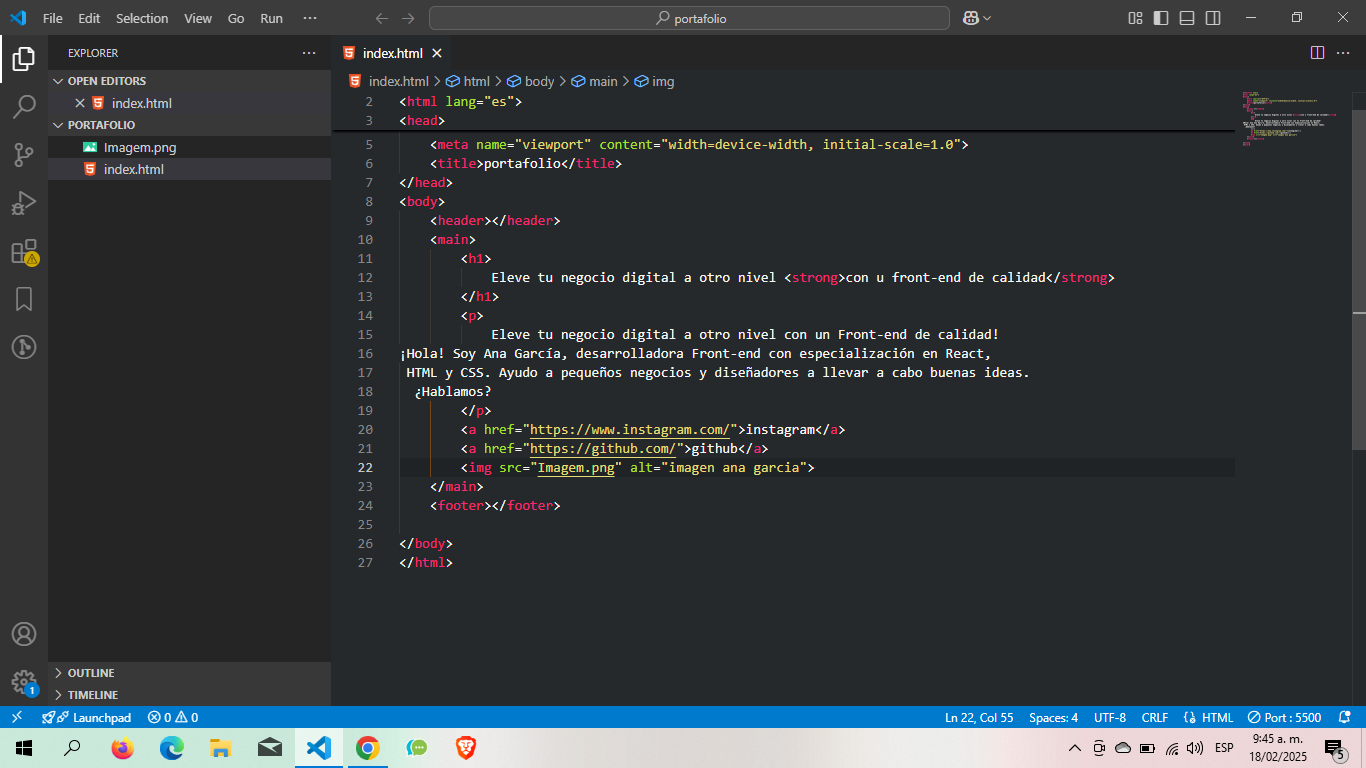Open the Selection menu

[x=142, y=18]
